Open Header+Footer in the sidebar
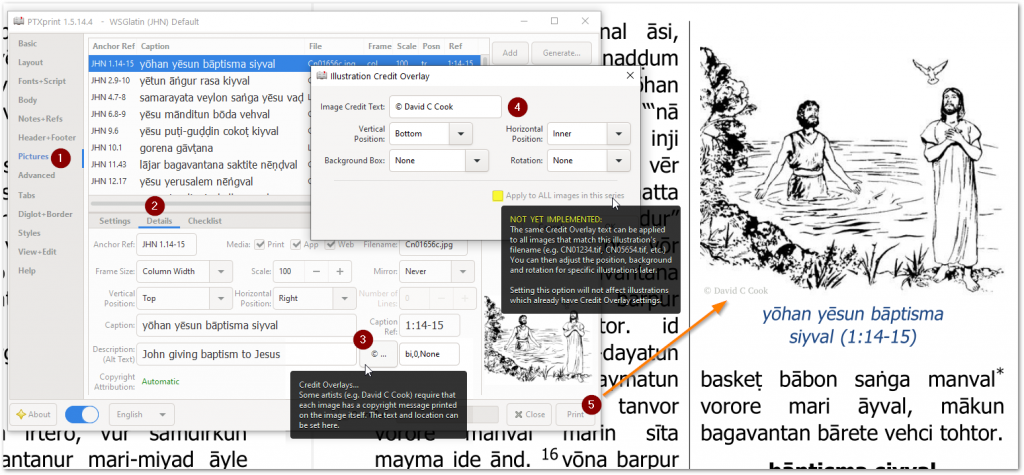1024x475 pixels. (x=47, y=138)
